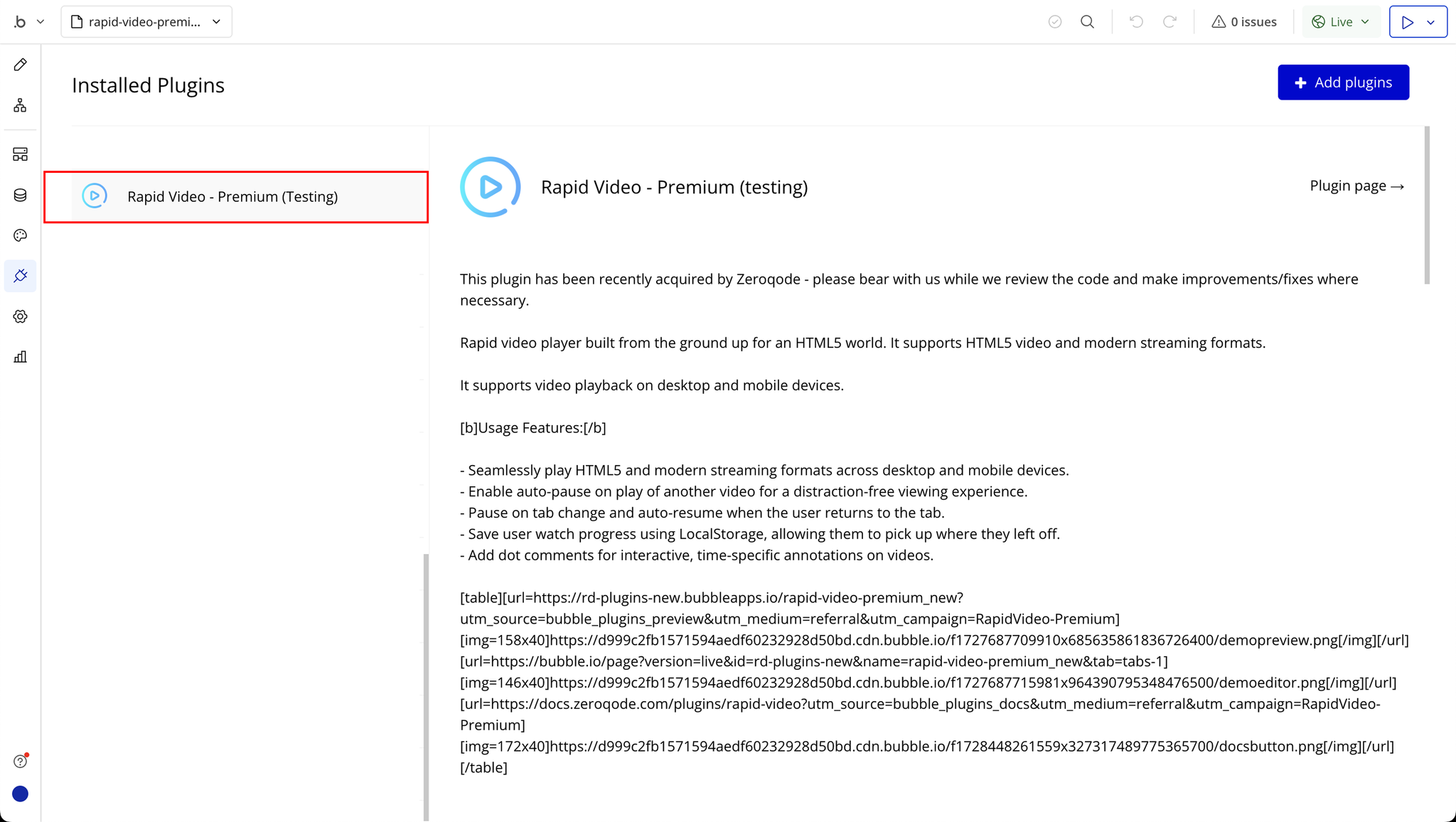Open the Design tab pencil icon
Image resolution: width=1456 pixels, height=822 pixels.
pyautogui.click(x=21, y=65)
